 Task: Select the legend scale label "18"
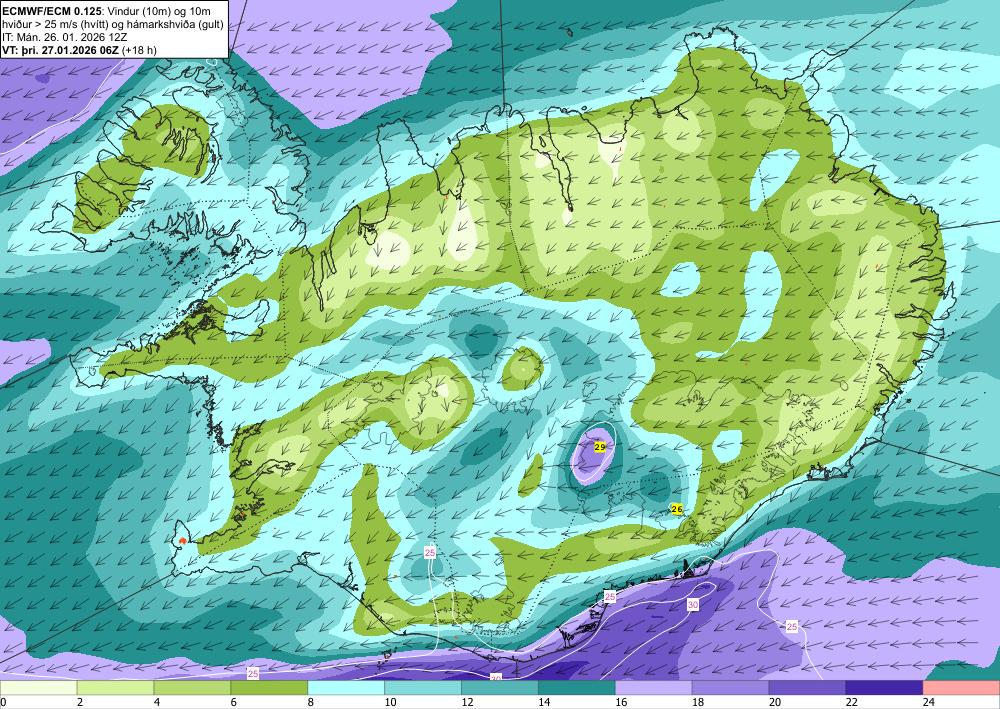698,703
